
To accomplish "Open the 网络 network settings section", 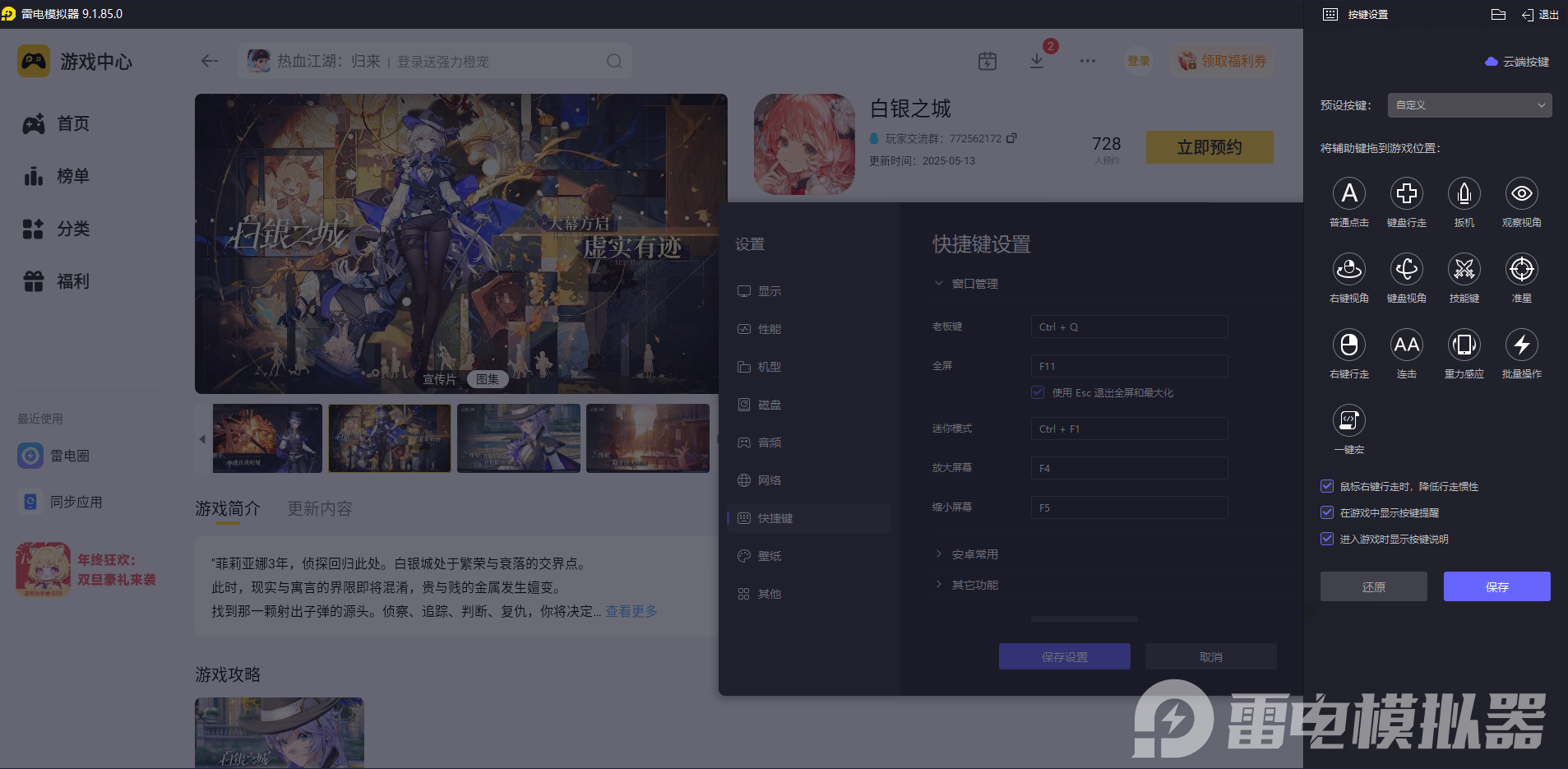I will (x=809, y=480).
